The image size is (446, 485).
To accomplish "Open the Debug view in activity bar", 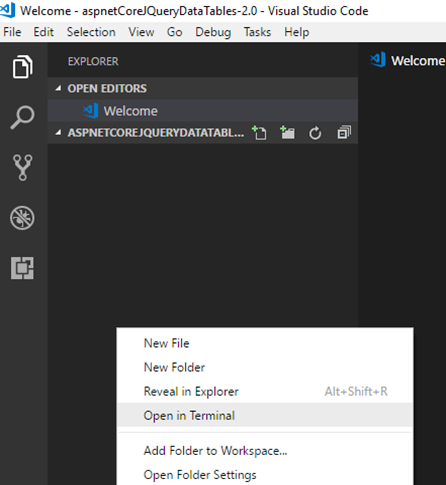I will (22, 218).
